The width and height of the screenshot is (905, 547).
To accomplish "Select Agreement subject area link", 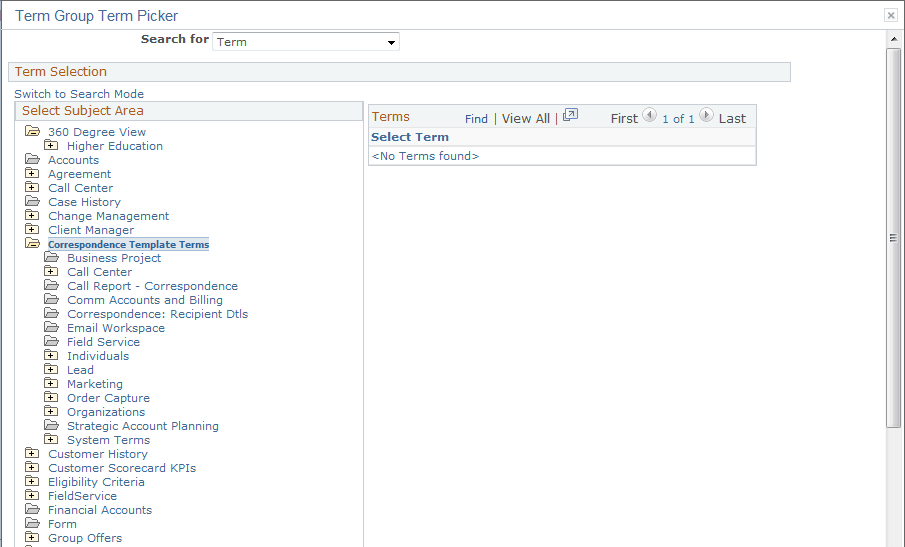I will coord(80,174).
